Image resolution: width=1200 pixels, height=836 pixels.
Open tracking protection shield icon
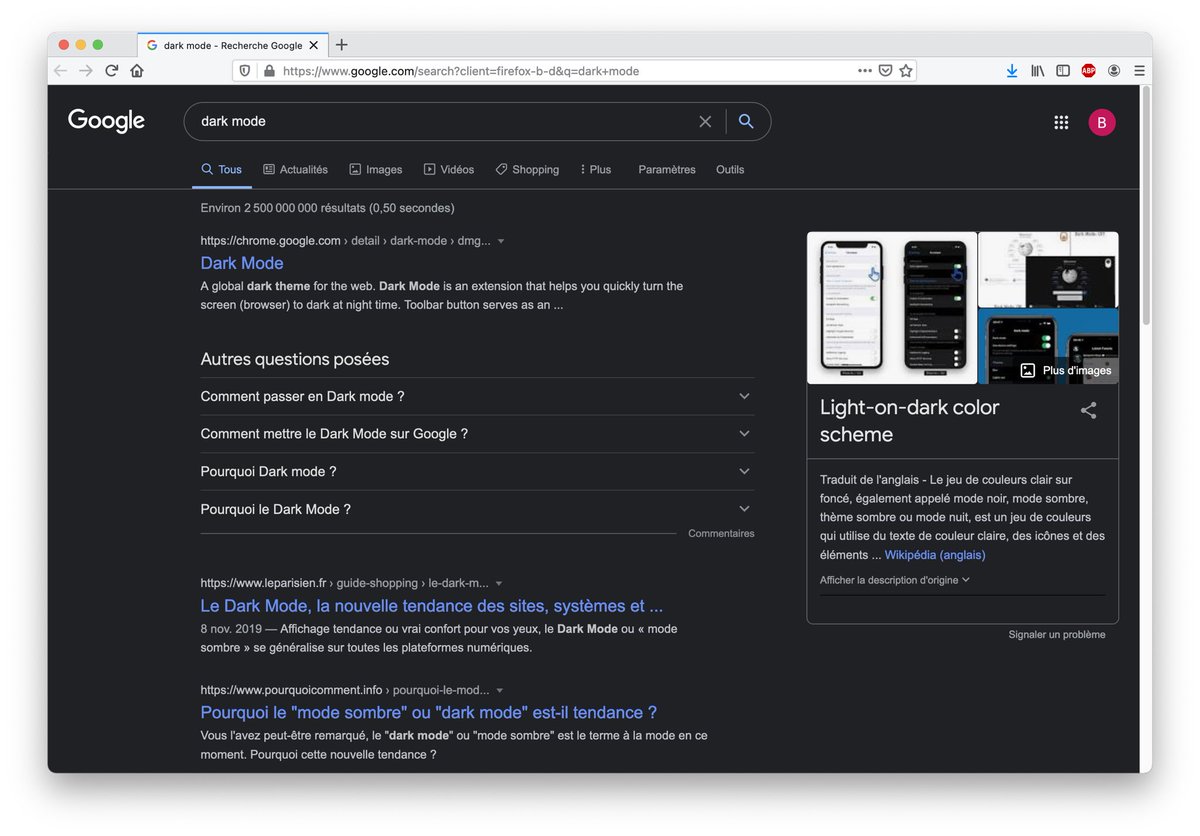point(245,71)
